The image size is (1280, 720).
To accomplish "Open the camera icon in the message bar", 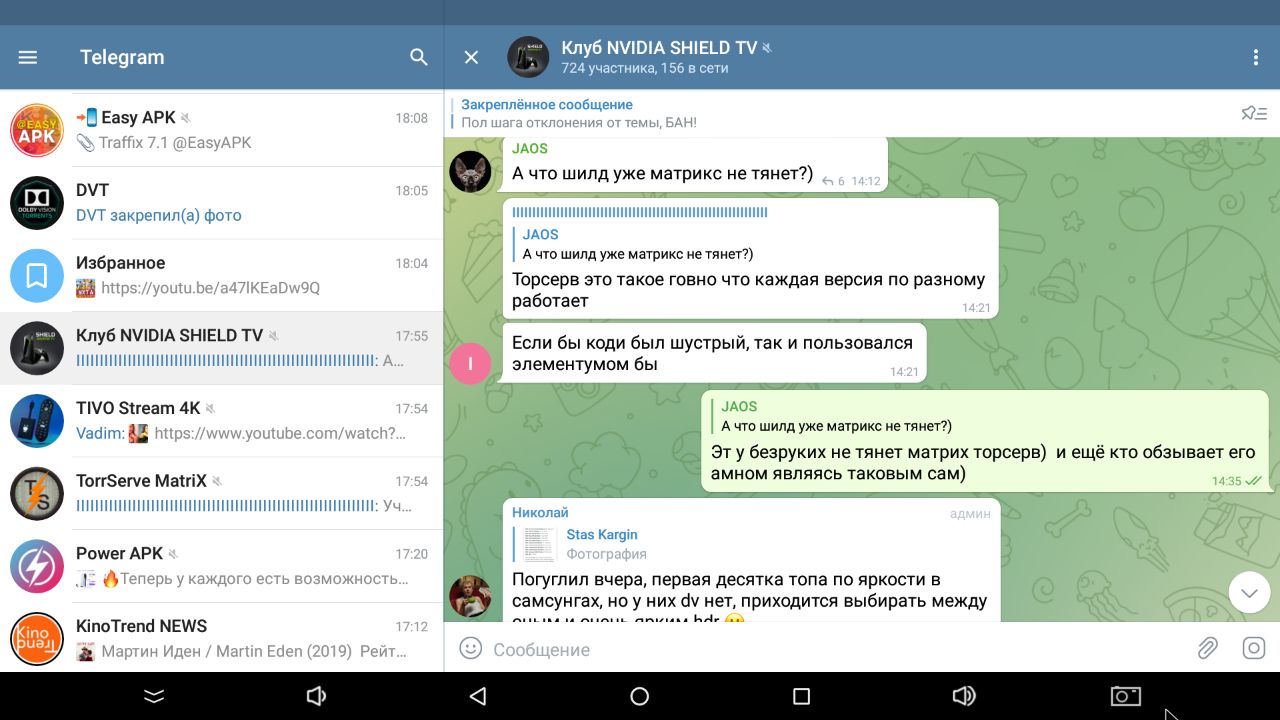I will pyautogui.click(x=1254, y=648).
